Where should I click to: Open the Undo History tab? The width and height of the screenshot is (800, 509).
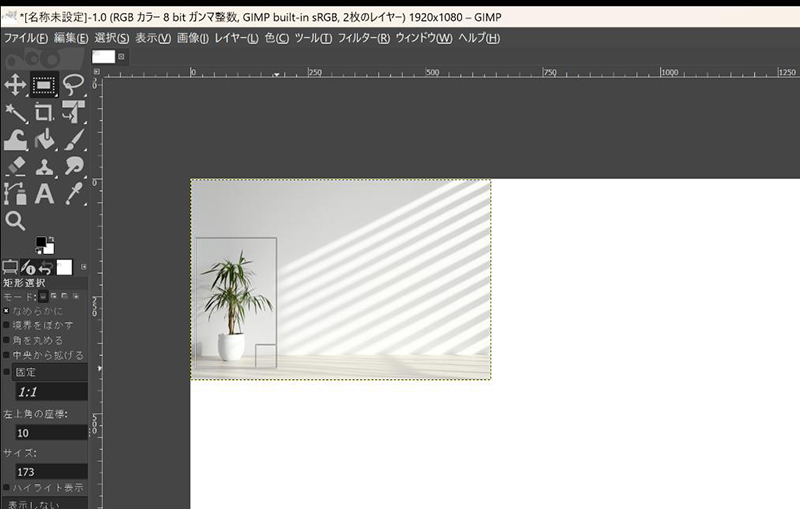point(45,267)
